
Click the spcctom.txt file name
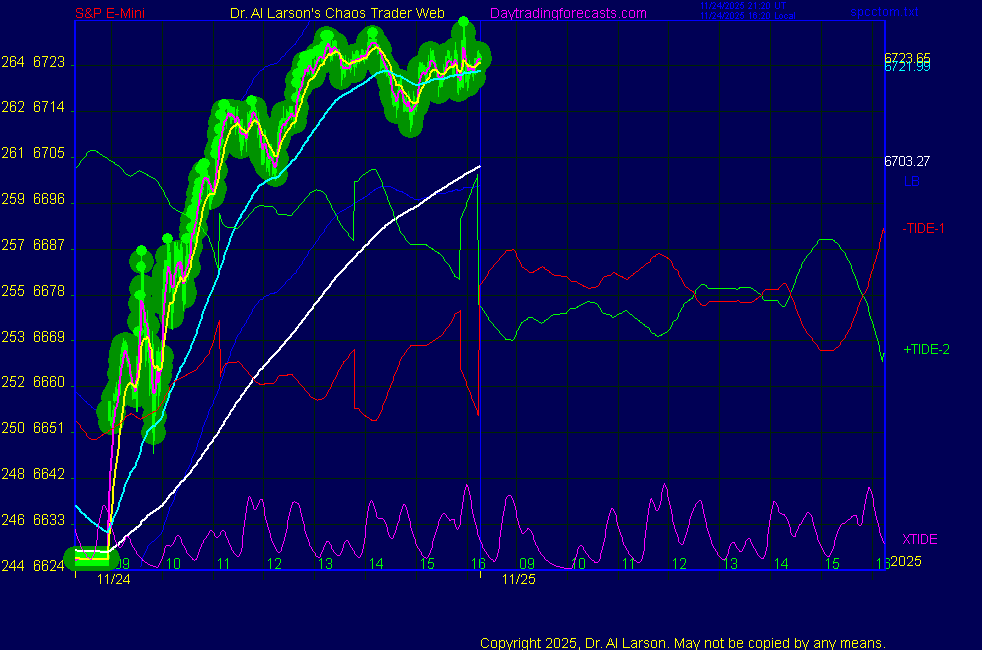[x=883, y=13]
